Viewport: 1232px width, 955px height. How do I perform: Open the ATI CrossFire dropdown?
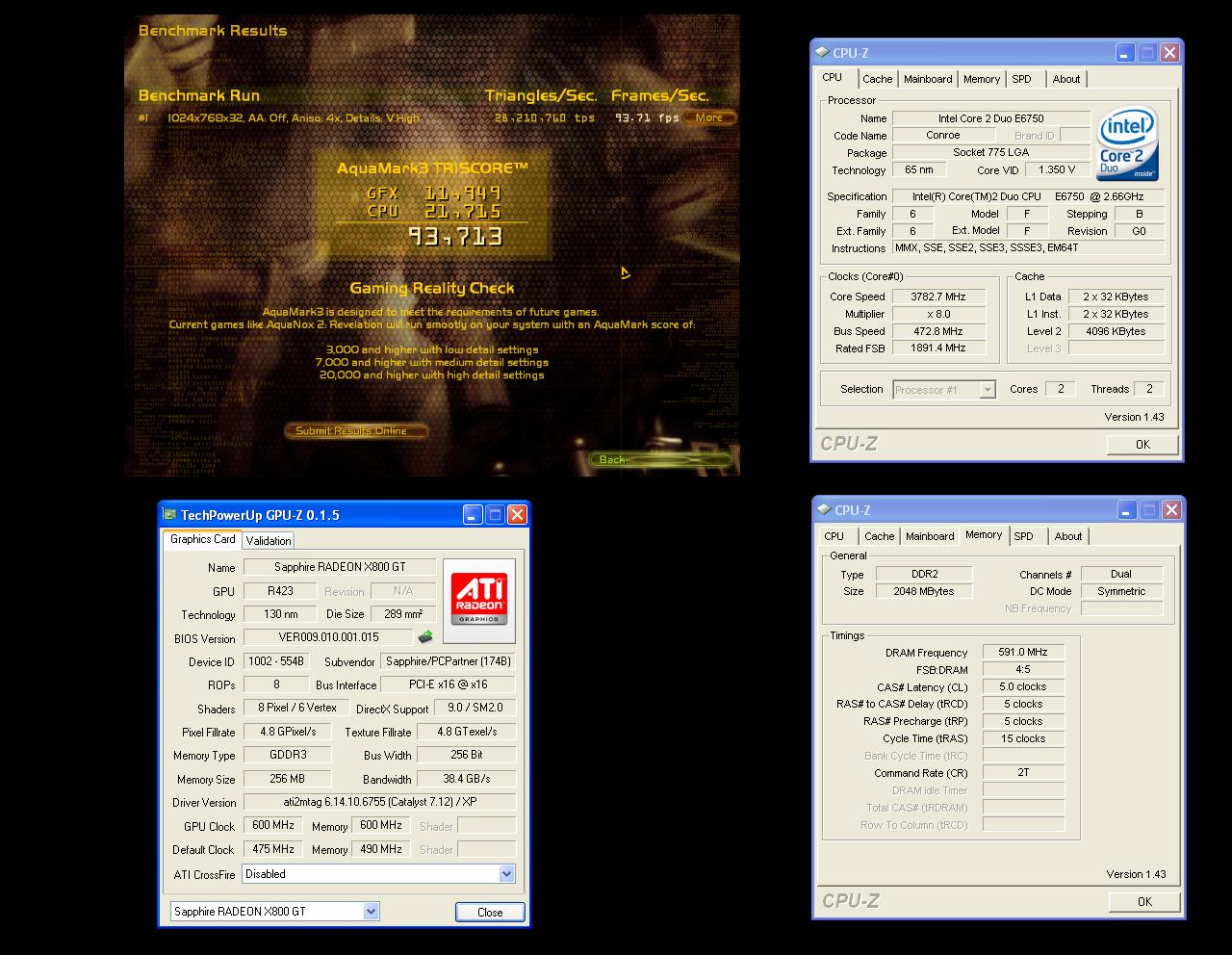[x=507, y=874]
